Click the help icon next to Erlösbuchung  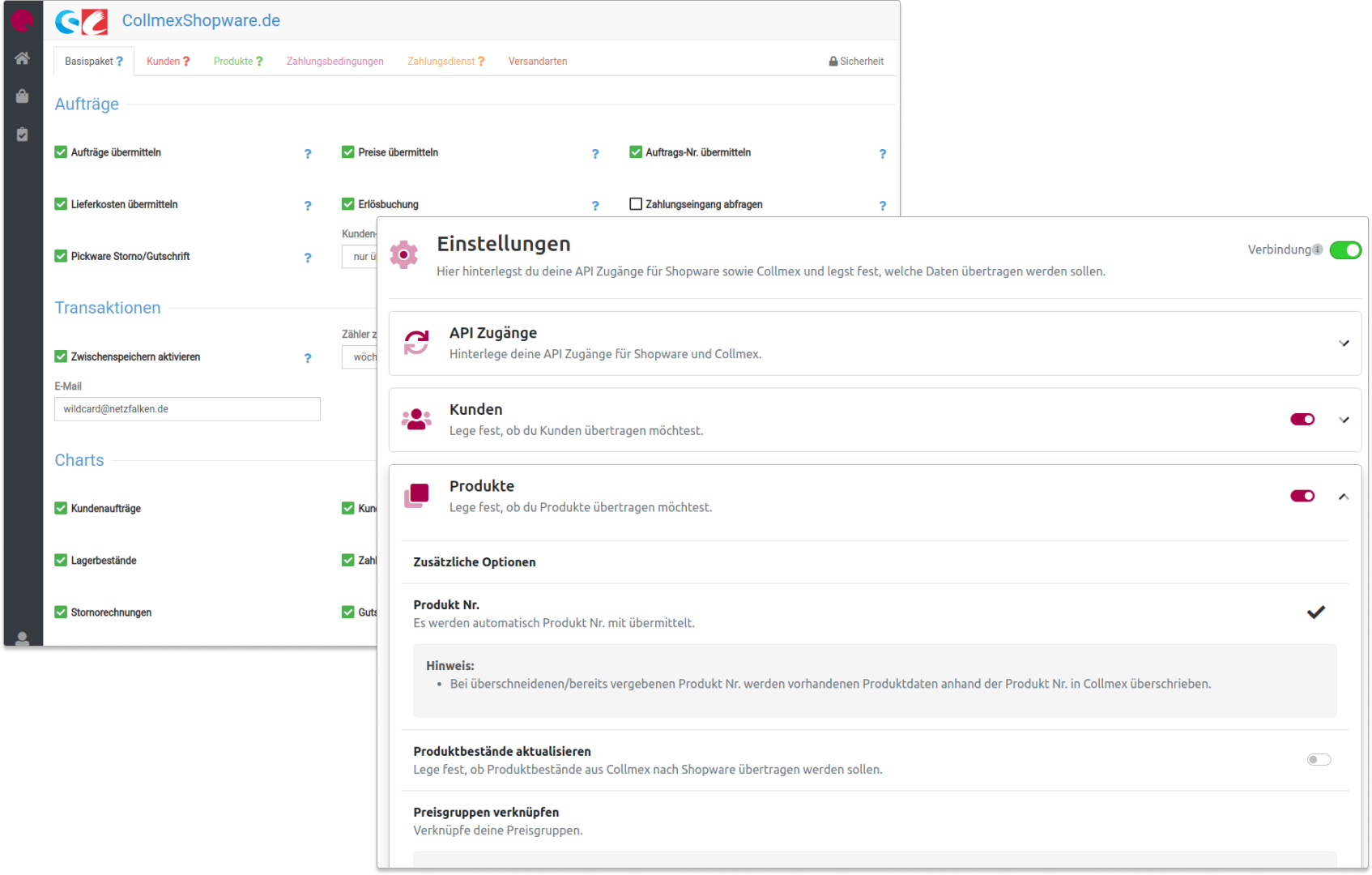click(595, 206)
